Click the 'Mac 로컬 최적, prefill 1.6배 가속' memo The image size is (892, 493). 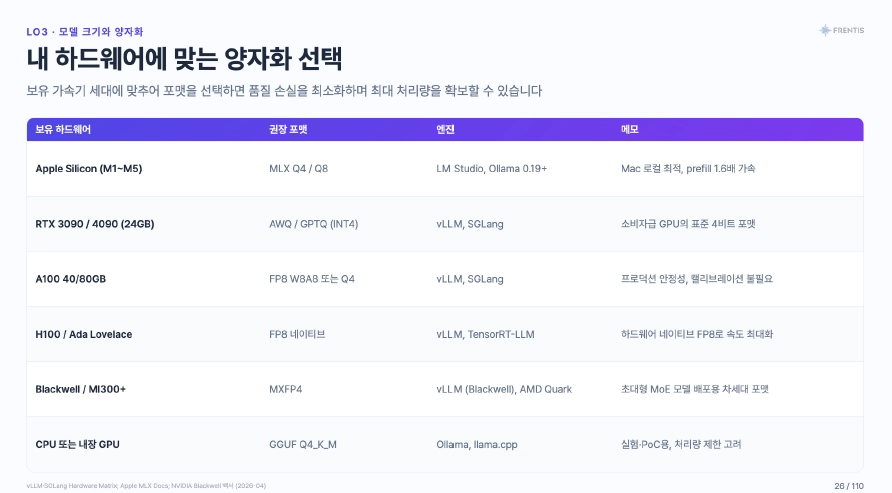pos(688,169)
